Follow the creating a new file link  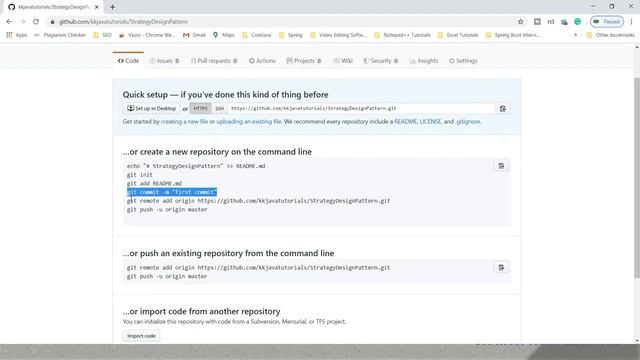(184, 122)
